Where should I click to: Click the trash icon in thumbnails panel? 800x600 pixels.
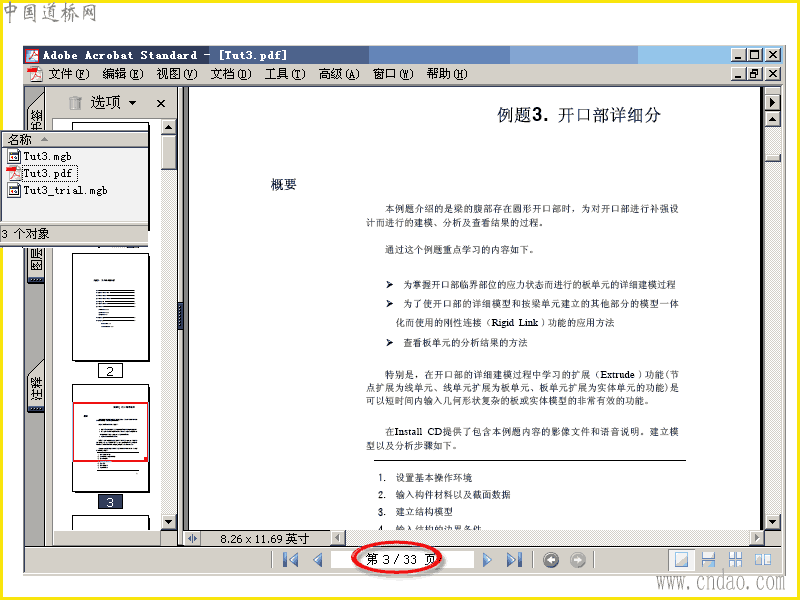(75, 103)
